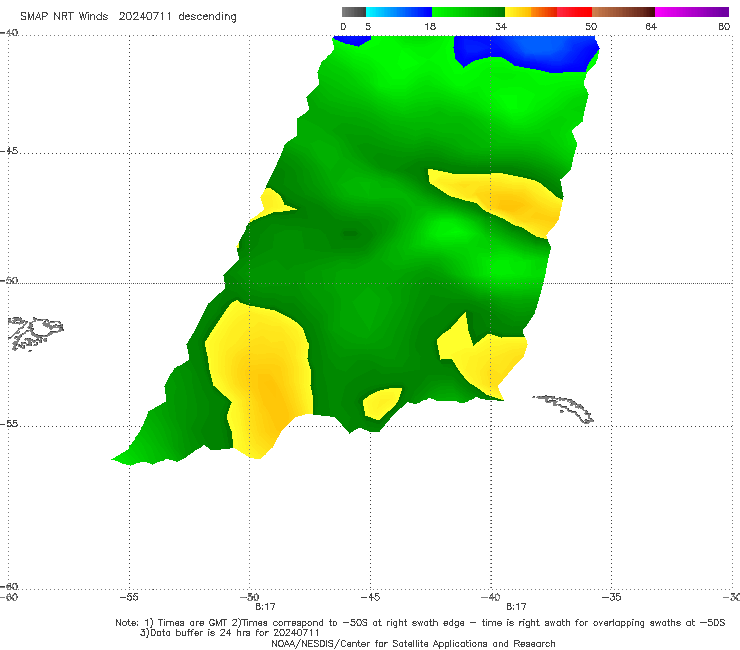Click the colorbar label 64
This screenshot has width=740, height=650.
coord(651,26)
